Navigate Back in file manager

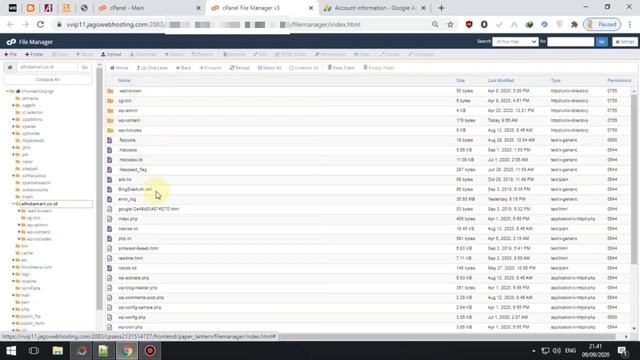point(184,68)
